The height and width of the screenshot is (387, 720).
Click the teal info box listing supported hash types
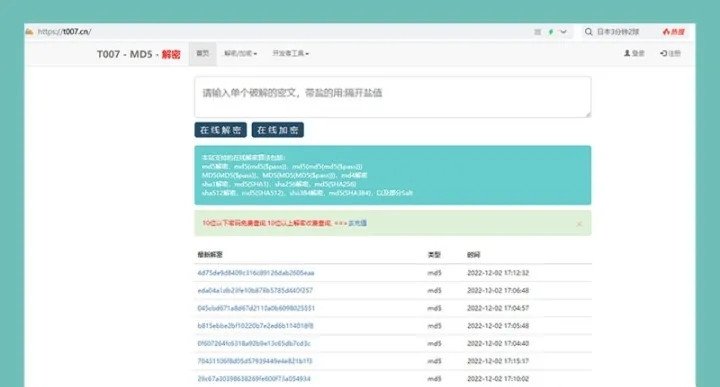coord(393,175)
